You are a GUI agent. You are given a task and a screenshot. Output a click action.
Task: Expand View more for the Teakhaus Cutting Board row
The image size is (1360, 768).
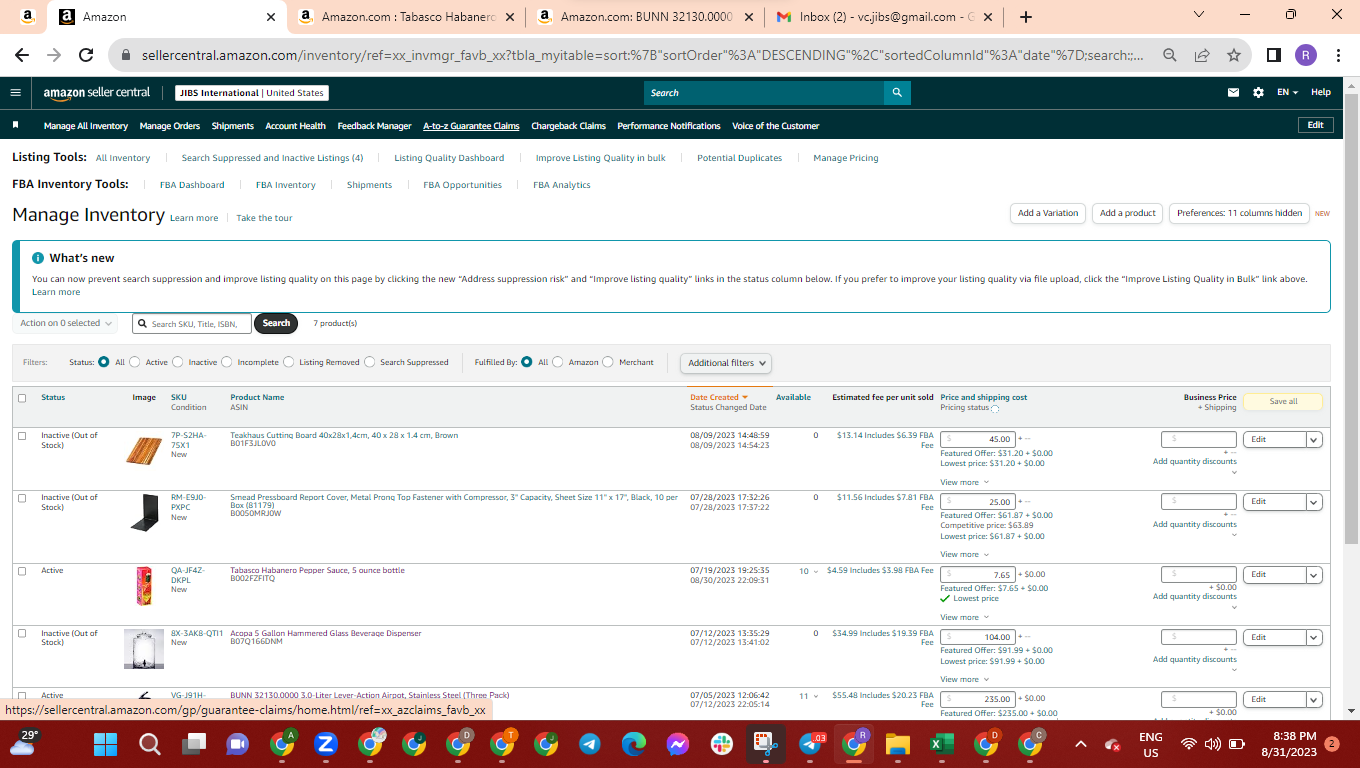[x=964, y=482]
